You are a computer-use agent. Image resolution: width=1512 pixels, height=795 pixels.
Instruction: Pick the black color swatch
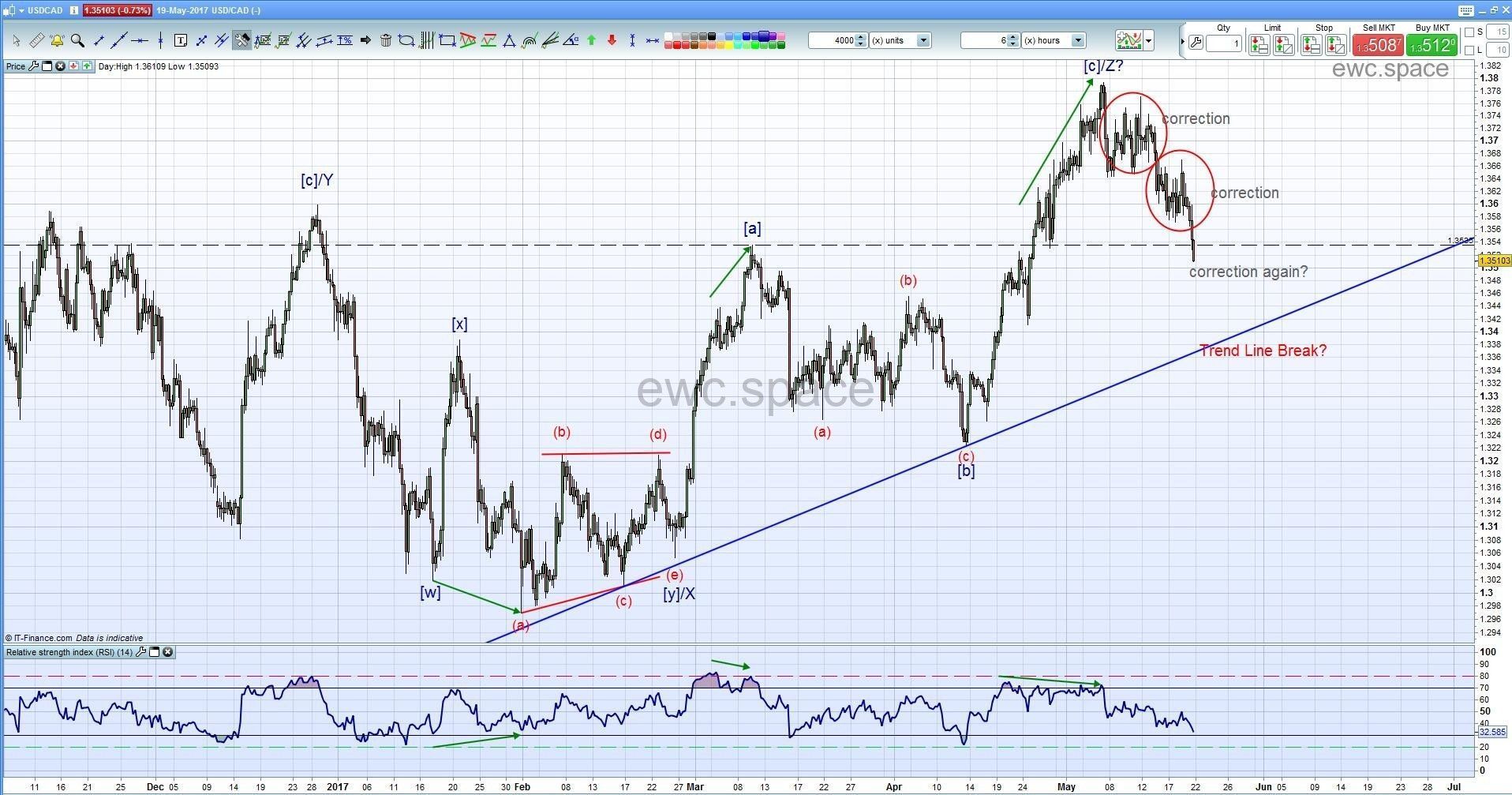point(713,36)
